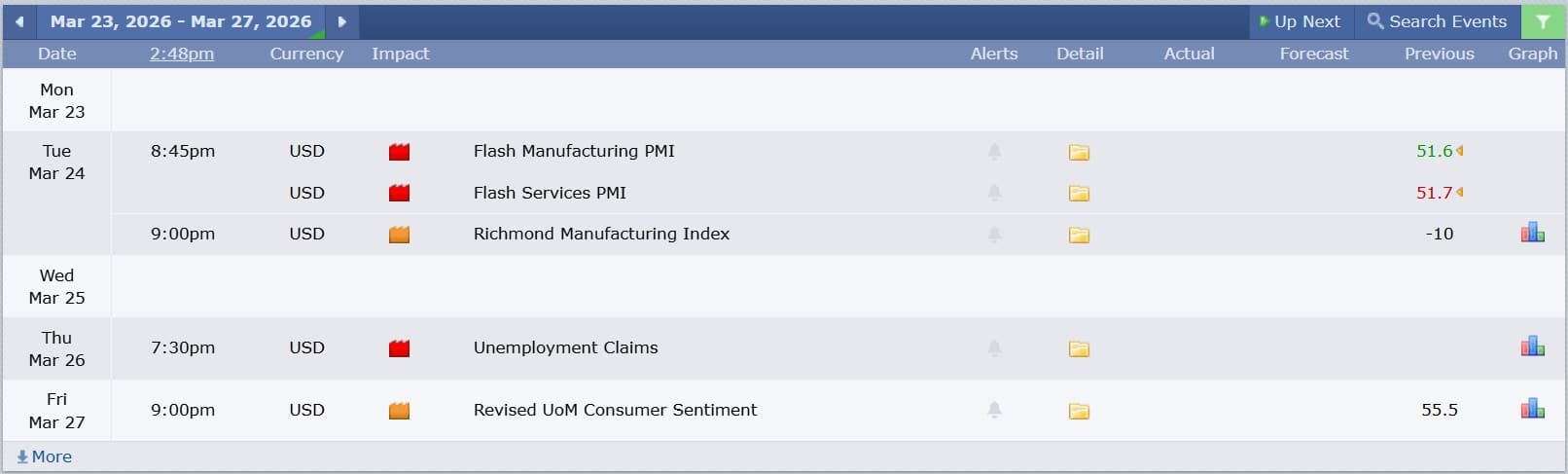This screenshot has height=474, width=1568.
Task: Open graph for Revised UoM Consumer Sentiment
Action: (x=1532, y=410)
